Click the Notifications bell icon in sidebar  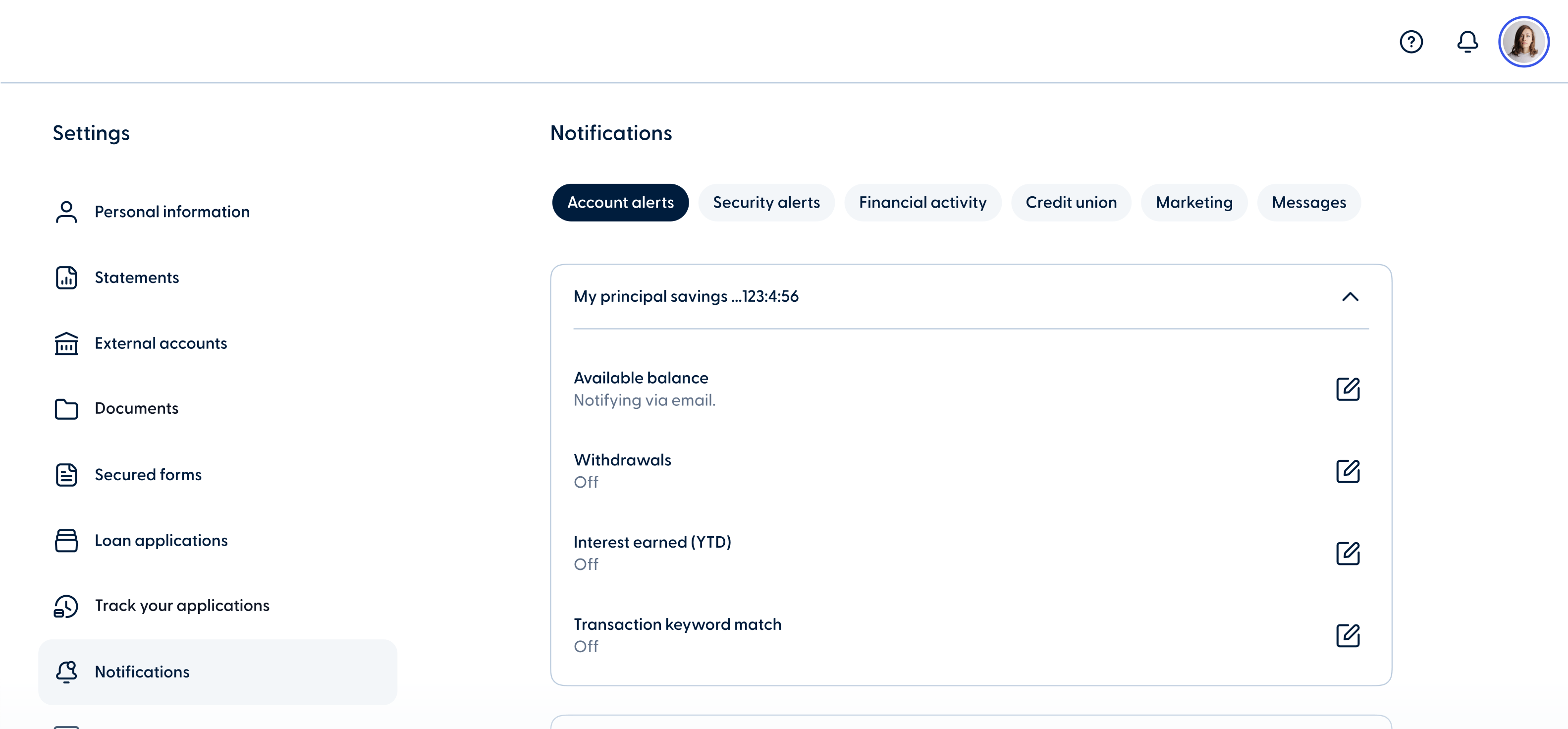click(x=66, y=672)
